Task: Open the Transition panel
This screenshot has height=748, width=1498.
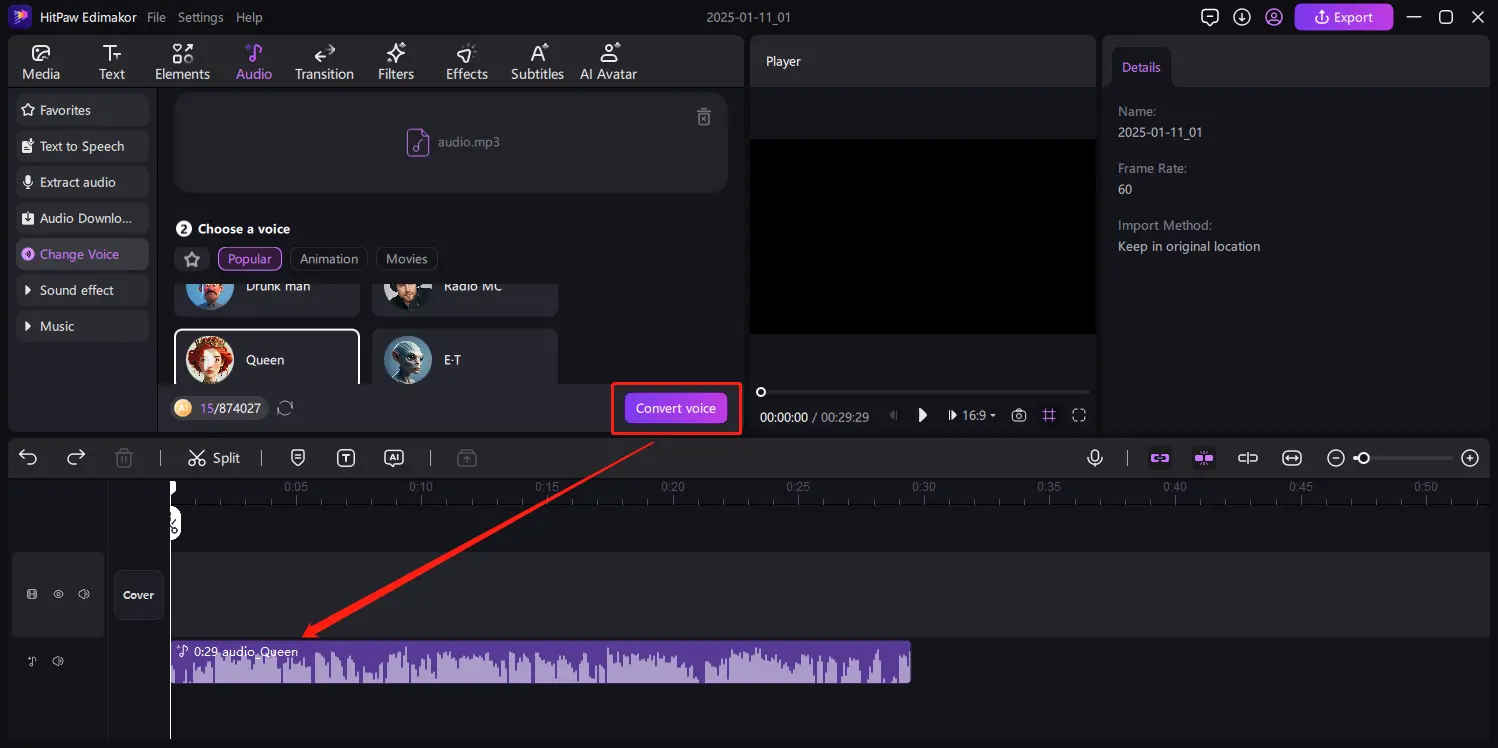Action: pyautogui.click(x=323, y=60)
